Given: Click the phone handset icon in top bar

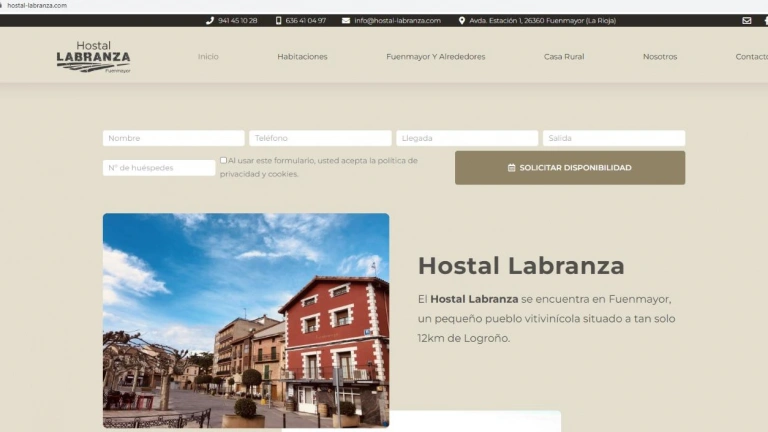Looking at the screenshot, I should 210,20.
